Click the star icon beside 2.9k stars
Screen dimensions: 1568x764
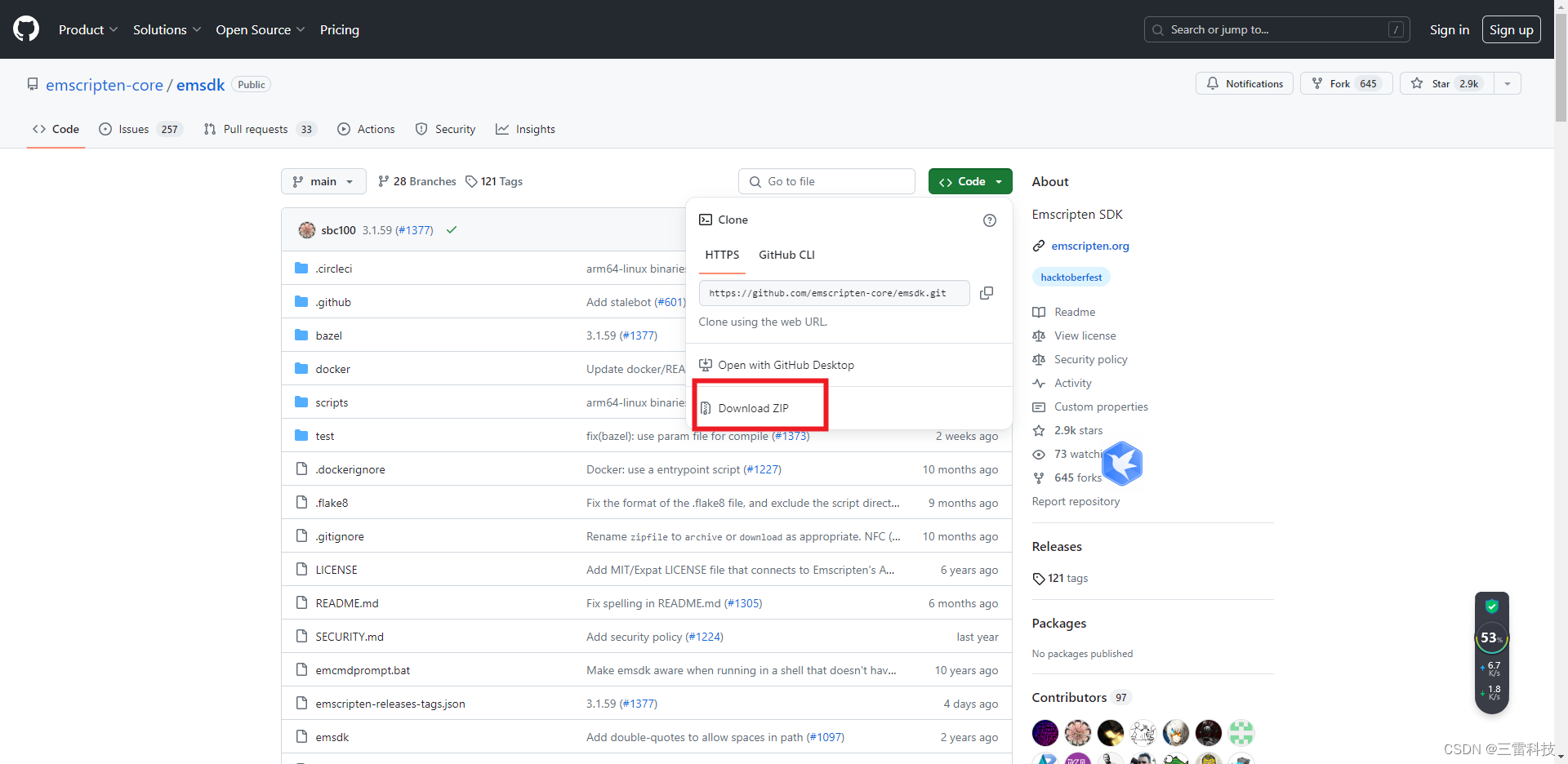tap(1039, 430)
